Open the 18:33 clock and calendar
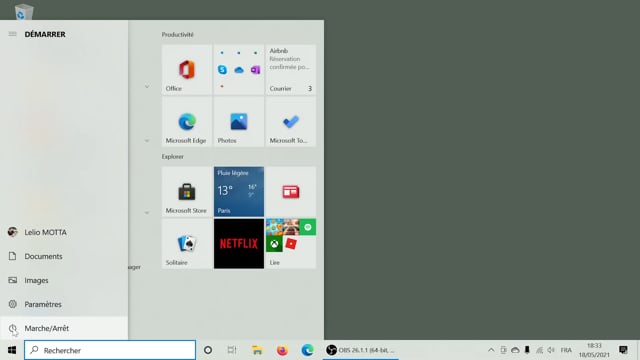This screenshot has height=360, width=640. click(594, 350)
